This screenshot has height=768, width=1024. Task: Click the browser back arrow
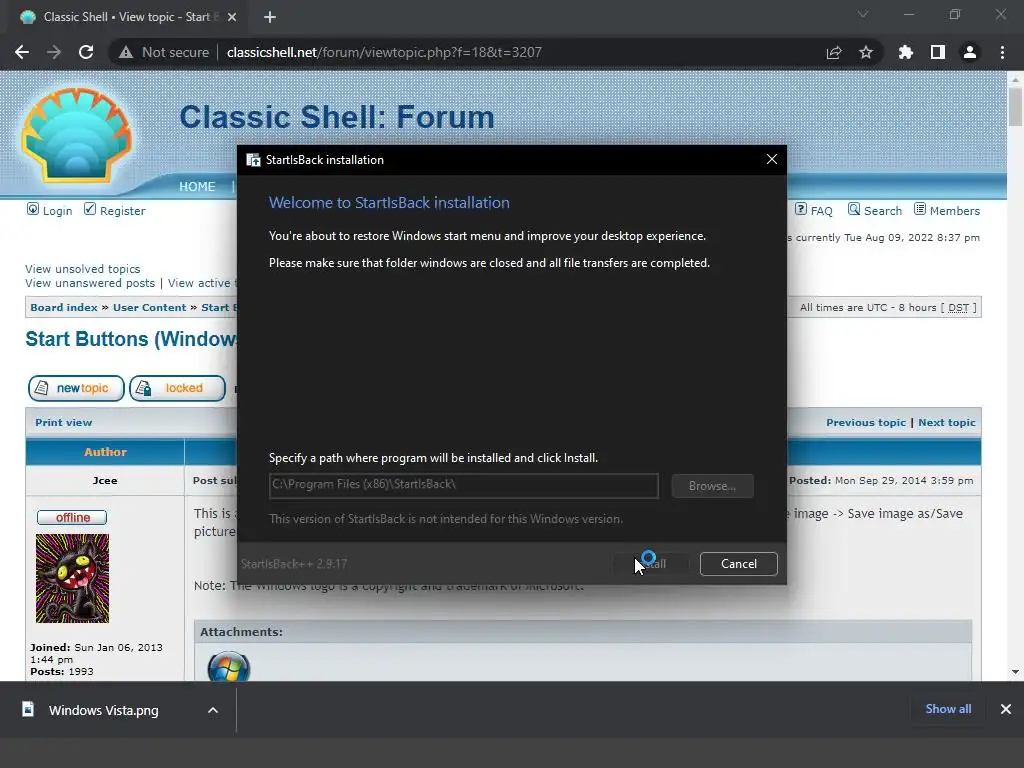click(x=22, y=52)
